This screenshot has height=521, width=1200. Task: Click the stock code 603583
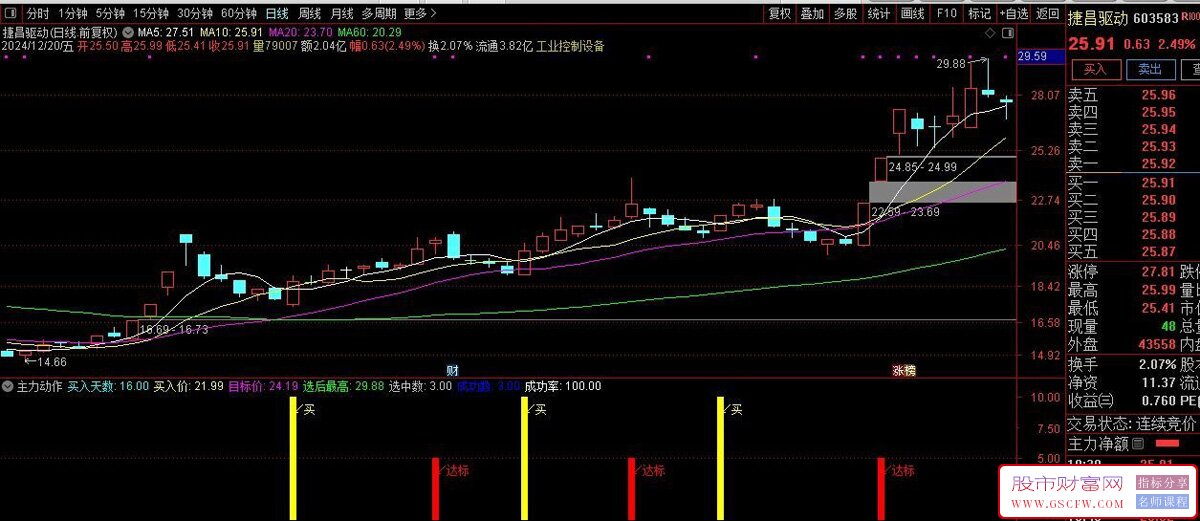click(x=1158, y=18)
